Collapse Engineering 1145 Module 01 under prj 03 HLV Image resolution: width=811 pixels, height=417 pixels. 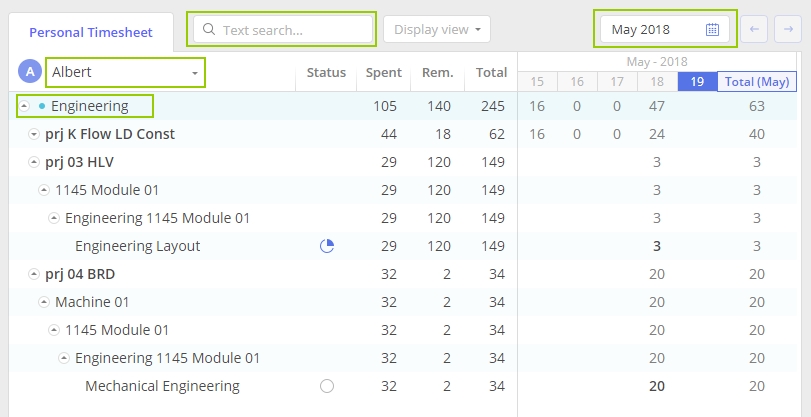pyautogui.click(x=54, y=218)
